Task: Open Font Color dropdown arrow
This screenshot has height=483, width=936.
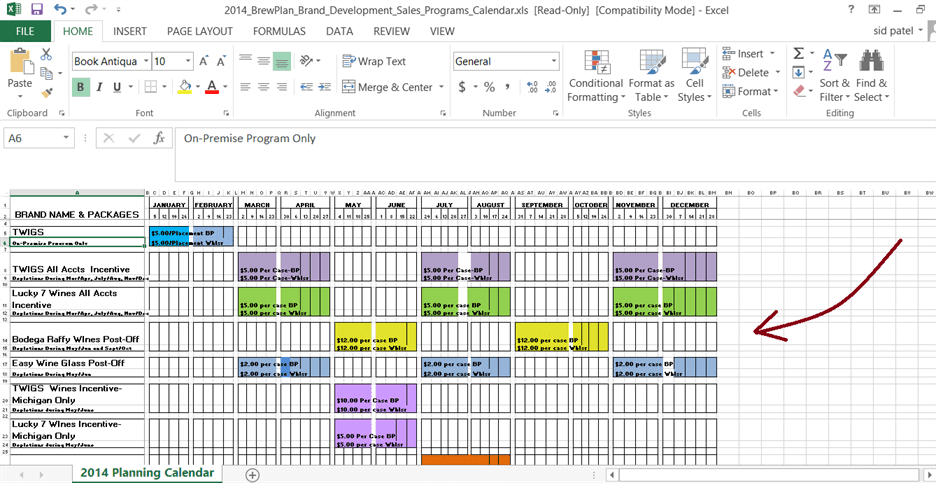Action: pyautogui.click(x=225, y=87)
